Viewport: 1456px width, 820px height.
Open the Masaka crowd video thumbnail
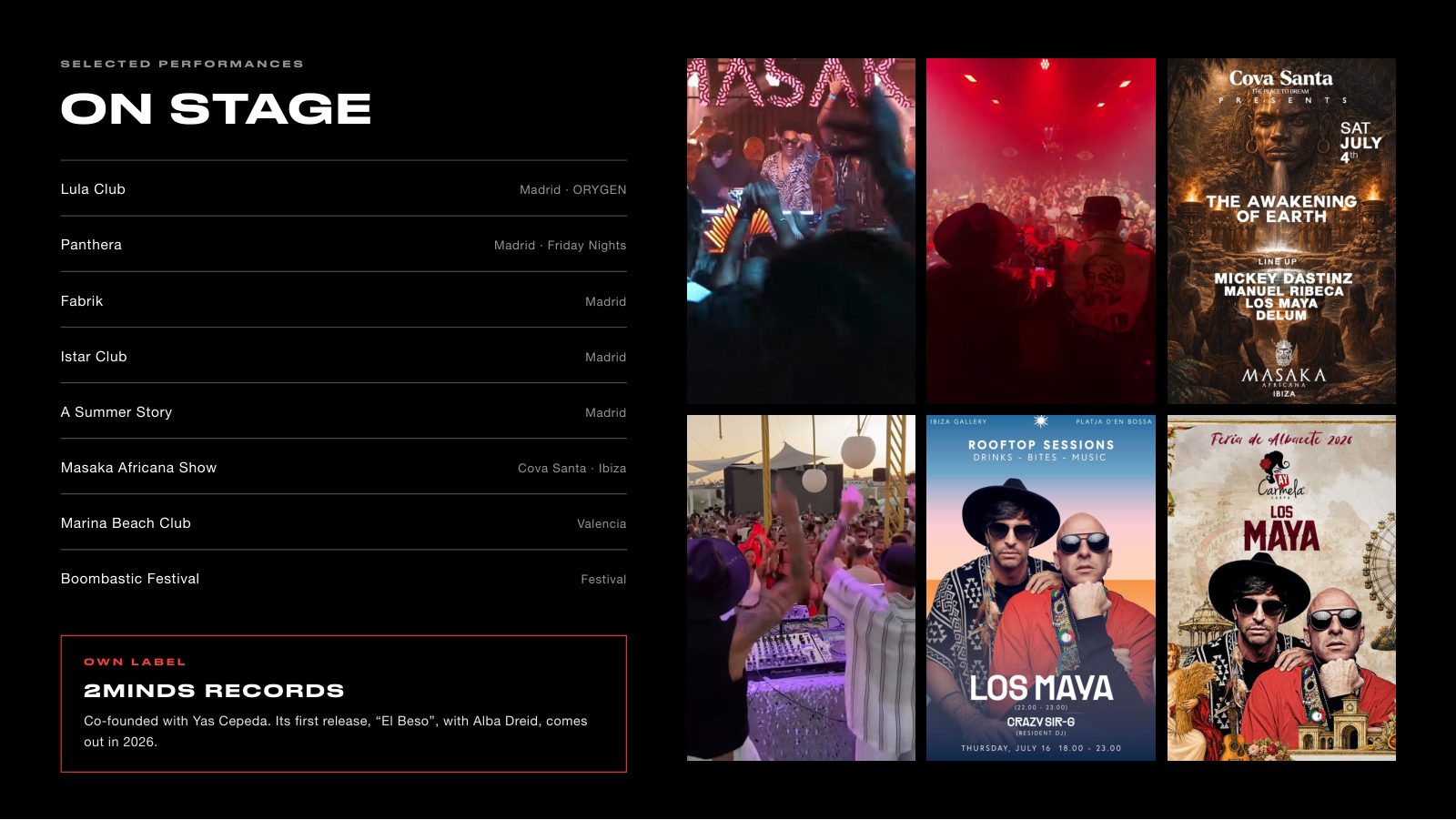coord(801,231)
